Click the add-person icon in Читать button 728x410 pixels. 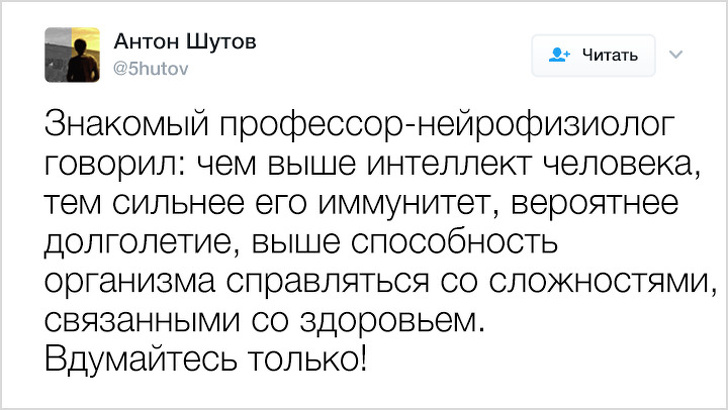coord(561,55)
